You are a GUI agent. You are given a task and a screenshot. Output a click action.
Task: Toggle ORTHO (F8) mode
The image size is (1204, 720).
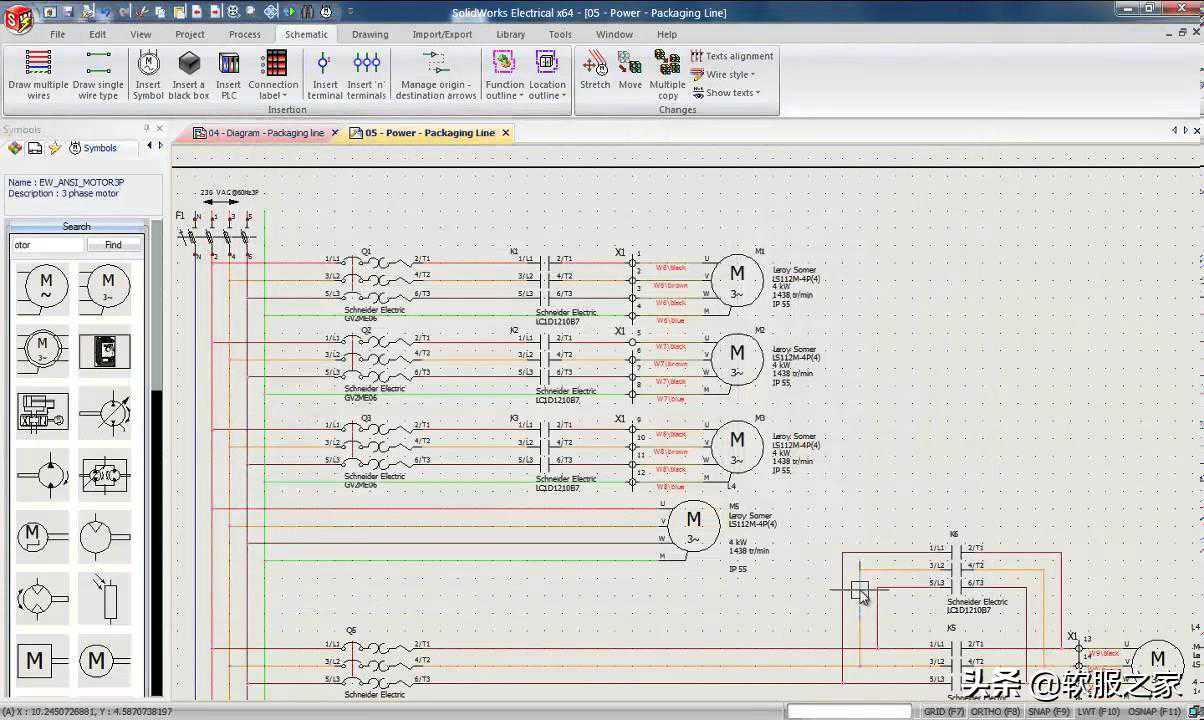click(993, 712)
